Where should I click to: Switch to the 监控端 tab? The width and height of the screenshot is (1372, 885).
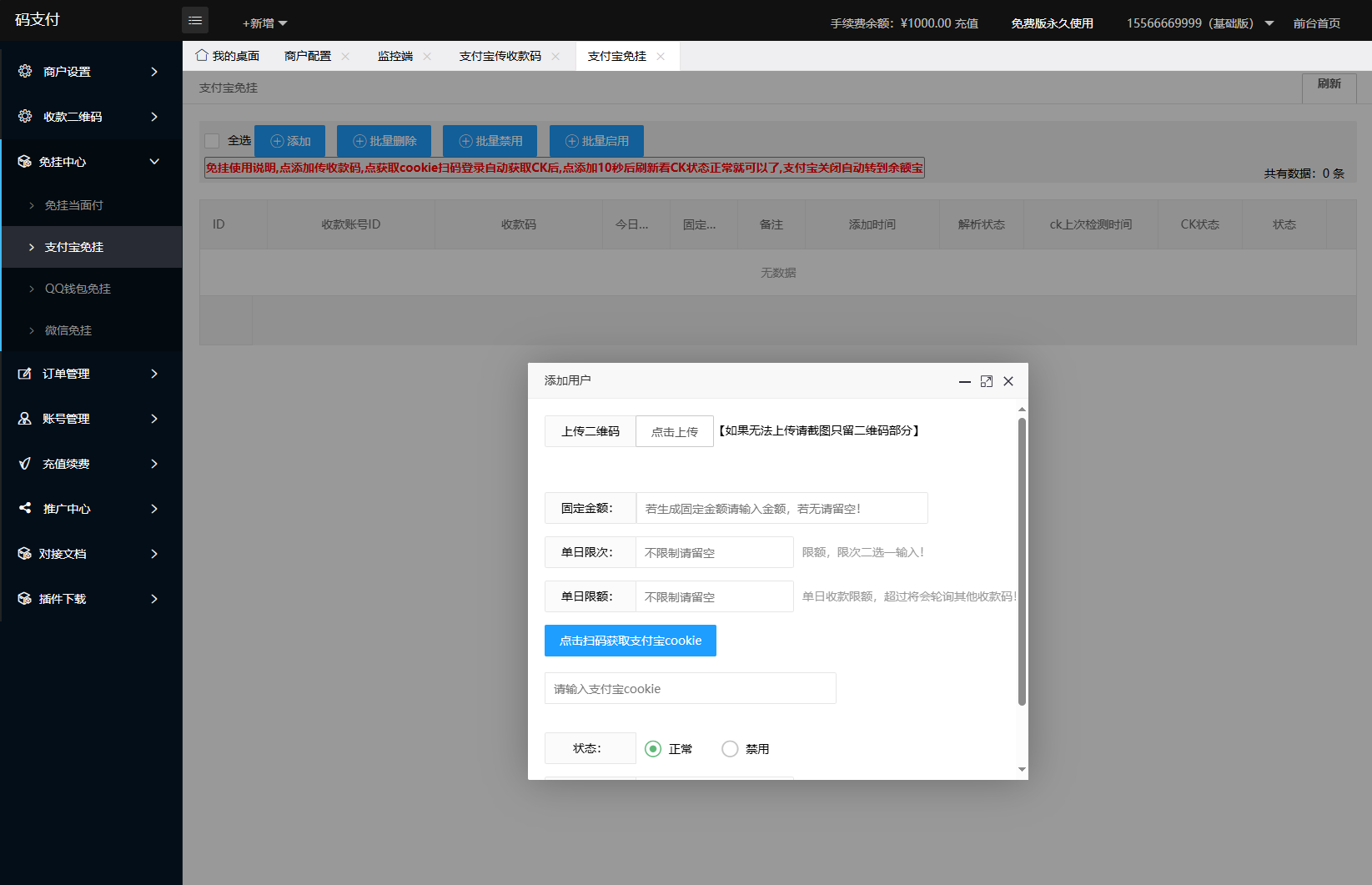(x=395, y=56)
